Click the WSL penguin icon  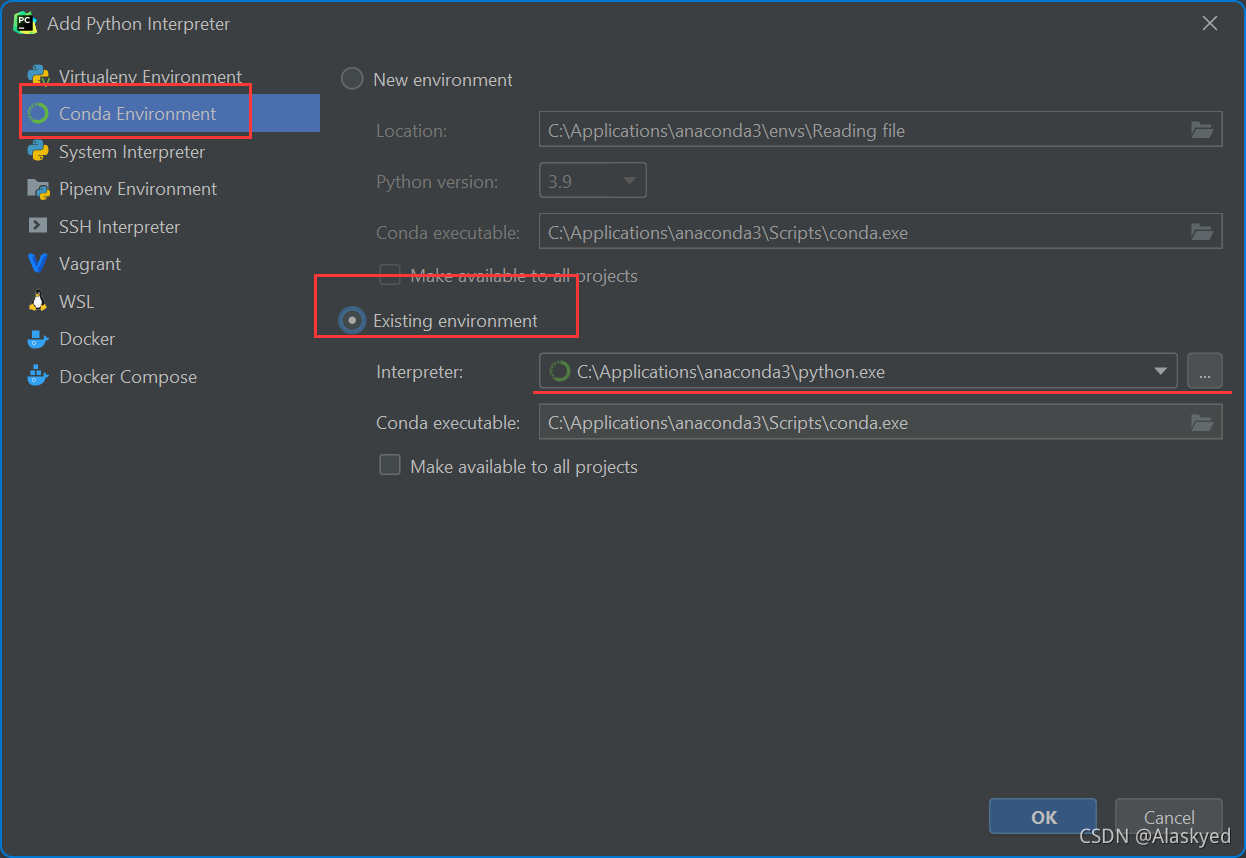(x=39, y=301)
